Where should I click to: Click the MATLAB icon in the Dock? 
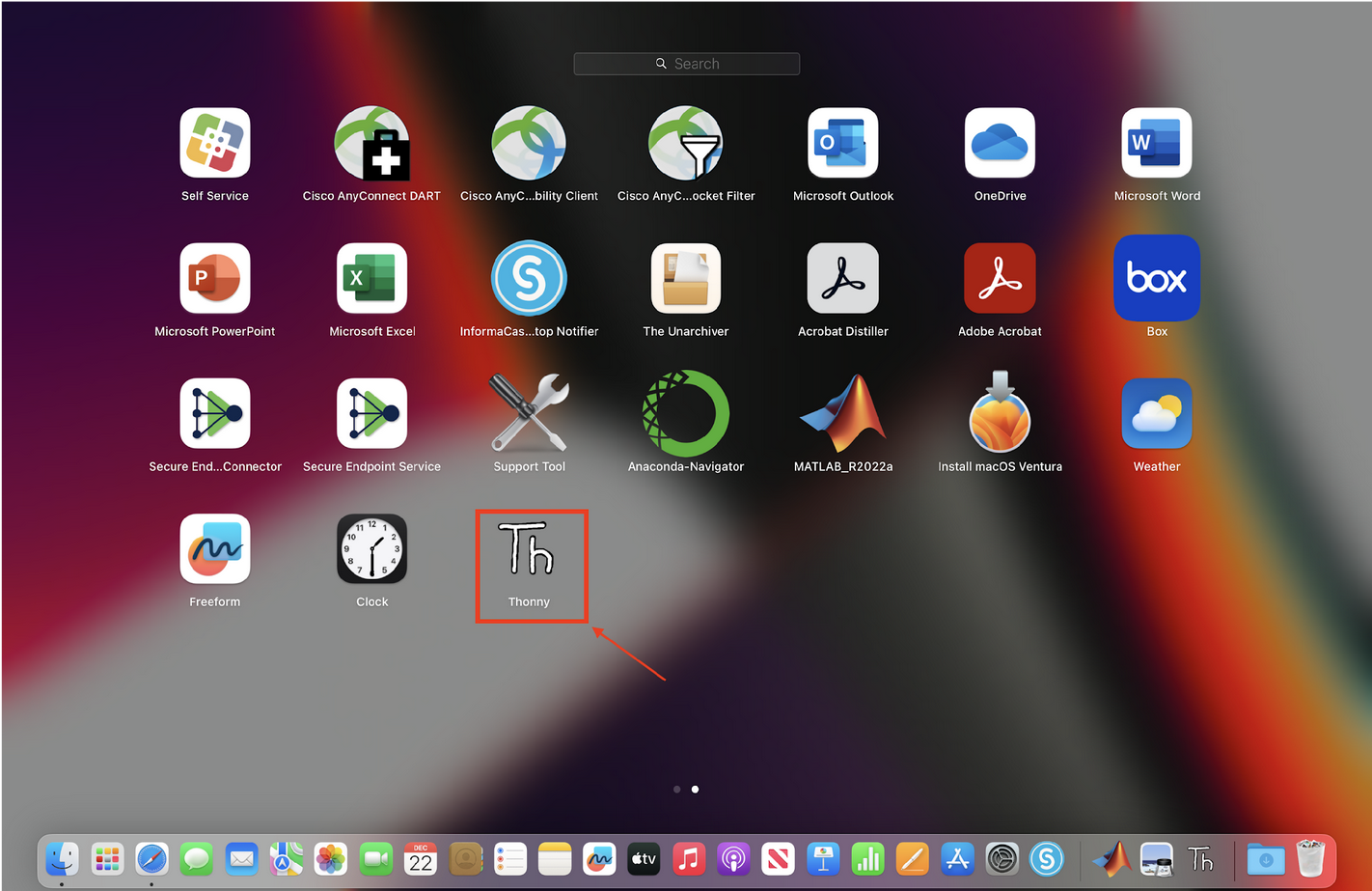pos(1111,858)
